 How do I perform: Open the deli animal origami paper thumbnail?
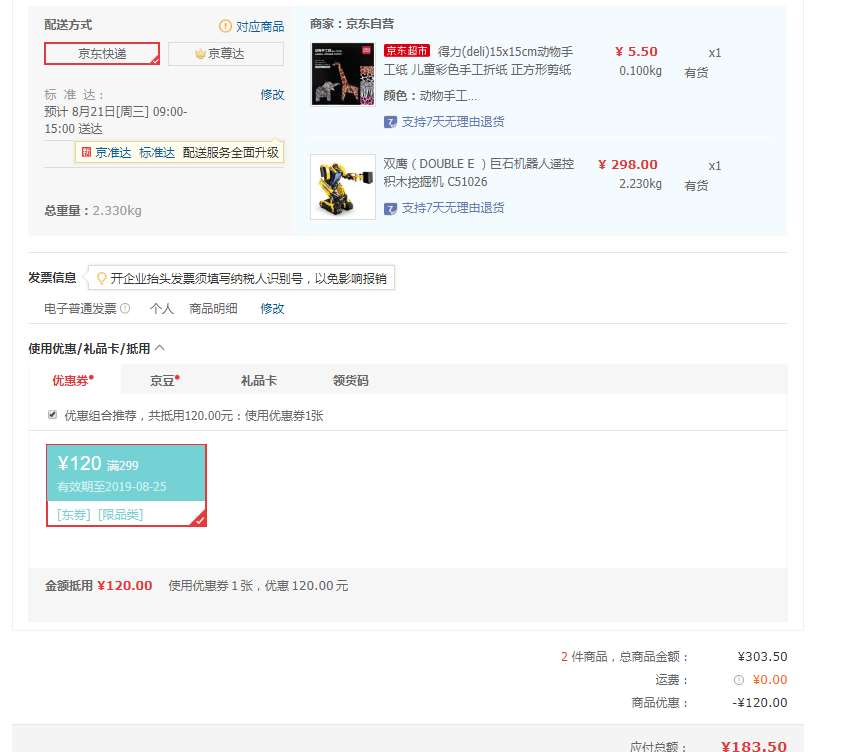[x=343, y=74]
